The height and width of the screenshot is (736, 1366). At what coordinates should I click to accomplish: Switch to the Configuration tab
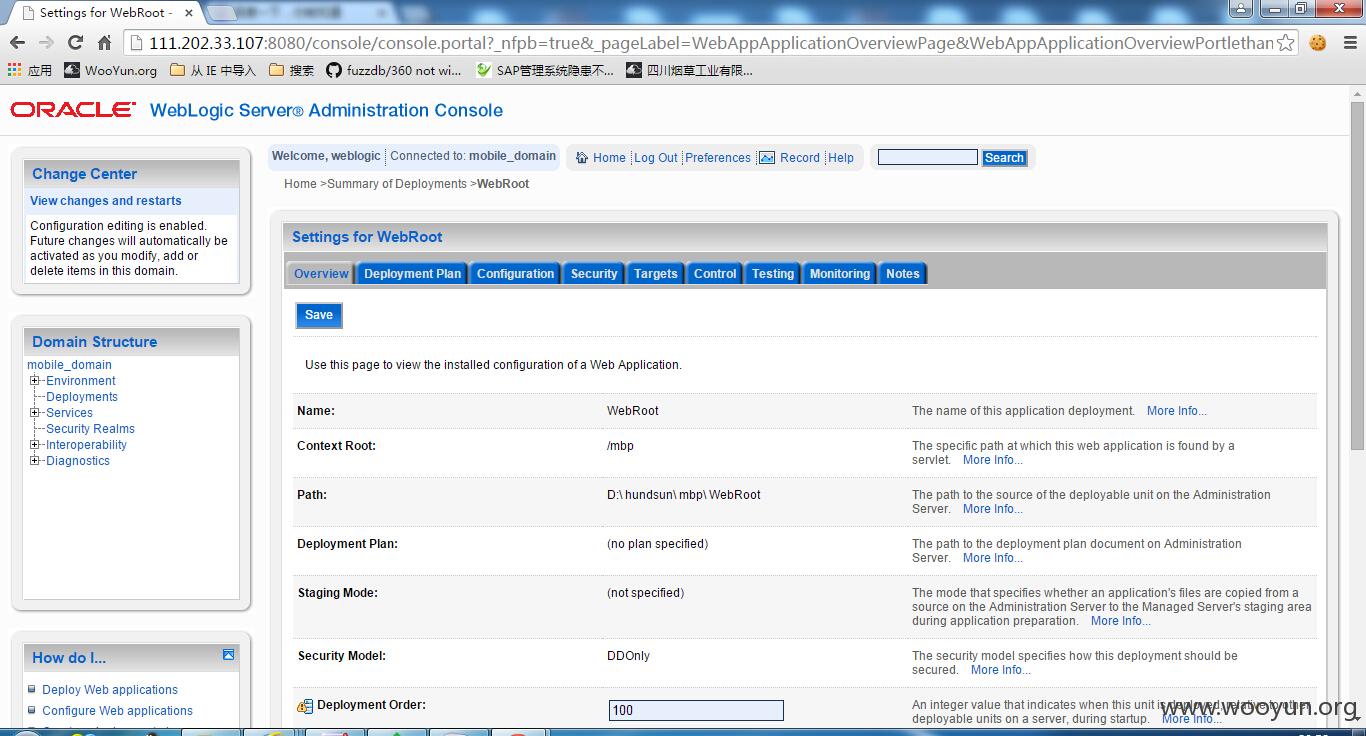pos(515,274)
